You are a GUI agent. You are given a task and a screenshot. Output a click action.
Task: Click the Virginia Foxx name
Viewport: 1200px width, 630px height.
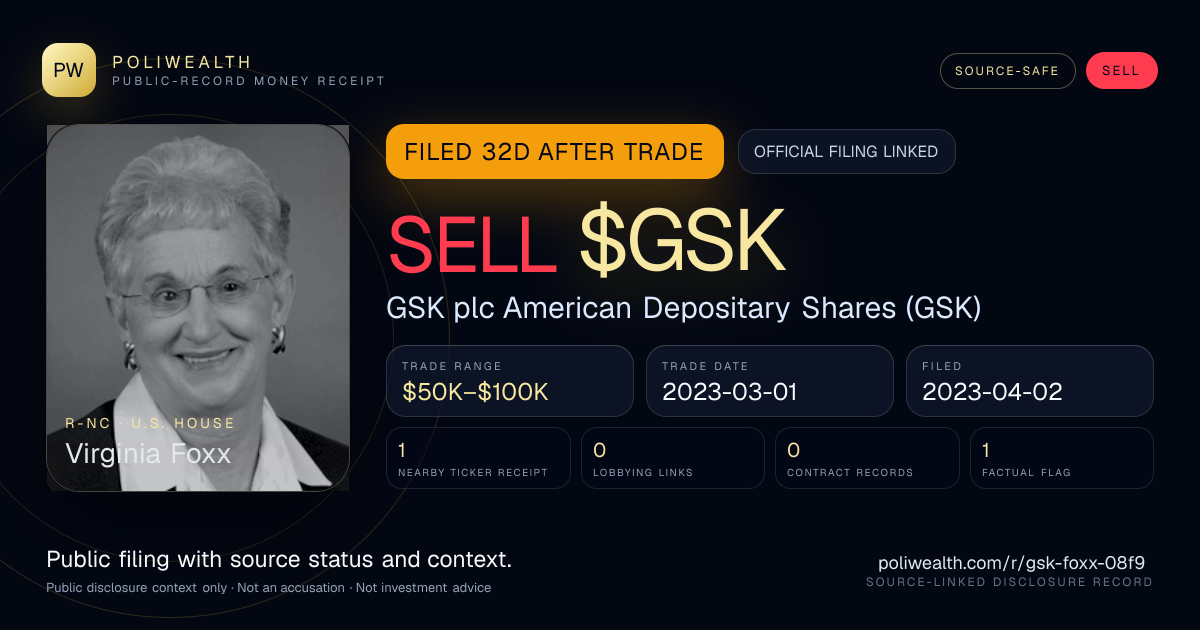148,454
